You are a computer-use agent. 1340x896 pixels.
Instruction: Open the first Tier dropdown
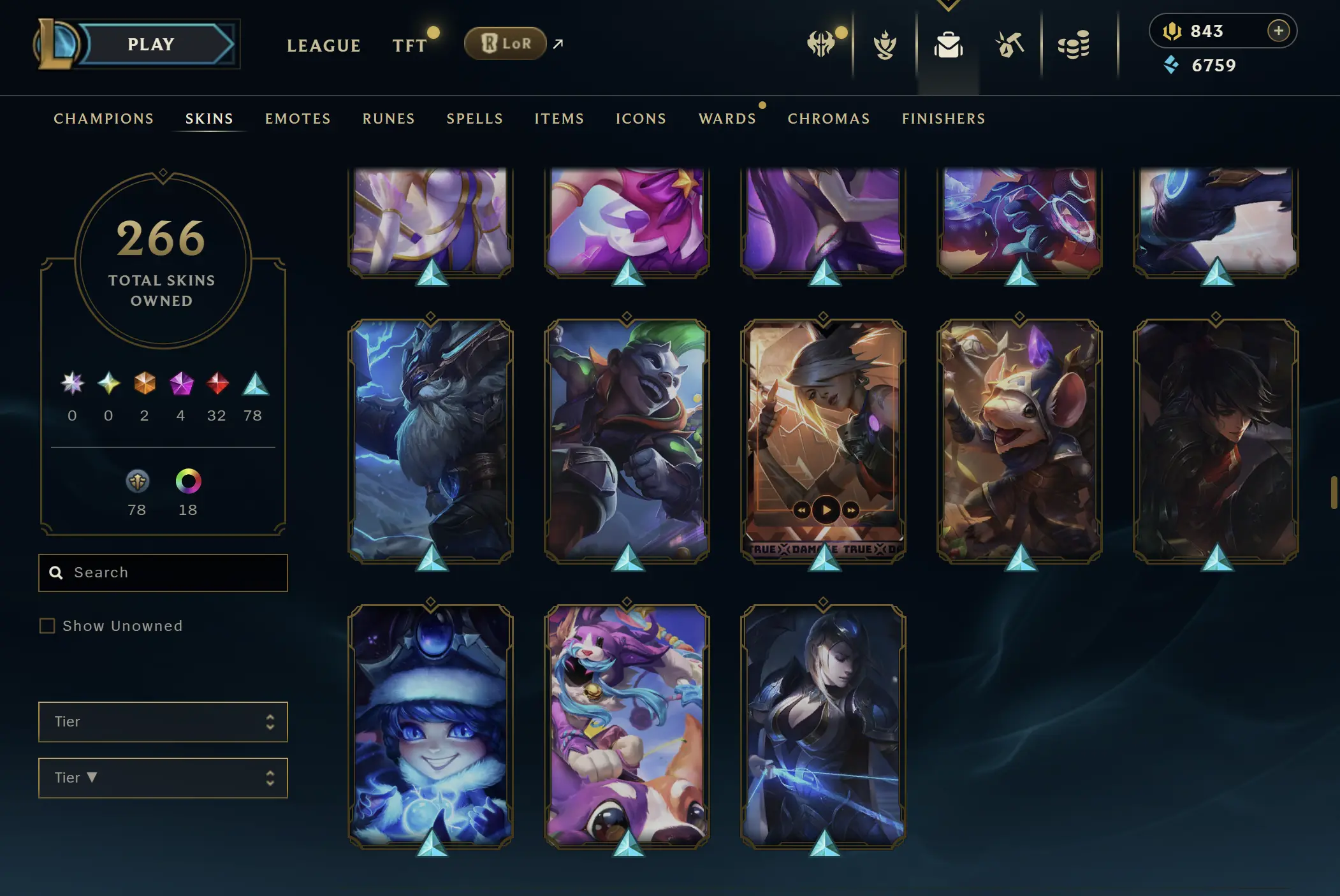click(x=163, y=721)
